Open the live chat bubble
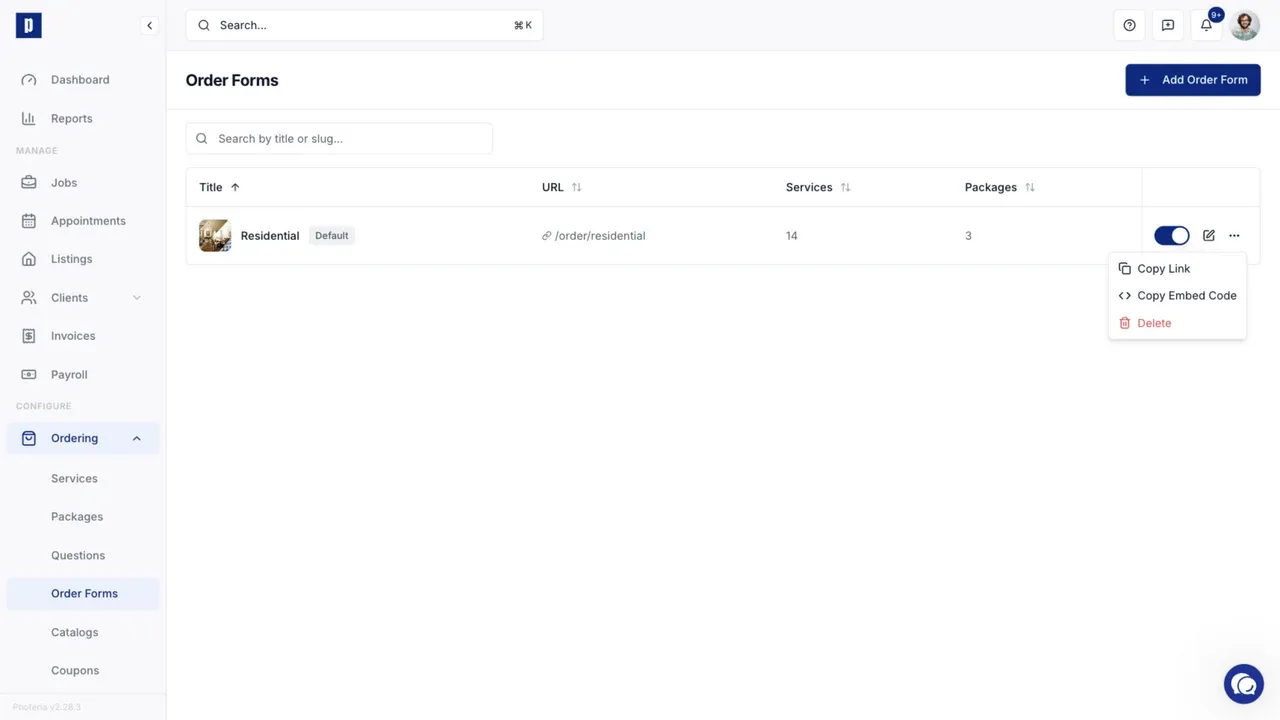Screen dimensions: 1280x720 1244,684
